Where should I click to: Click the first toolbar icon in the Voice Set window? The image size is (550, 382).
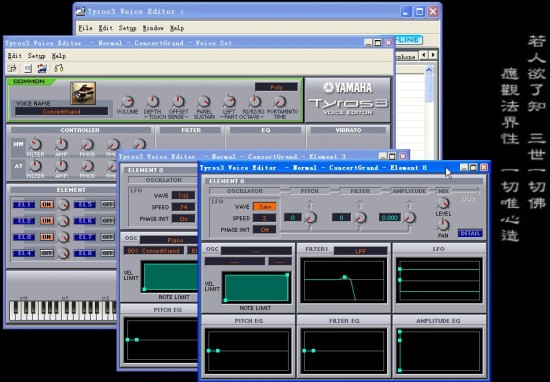click(x=12, y=68)
